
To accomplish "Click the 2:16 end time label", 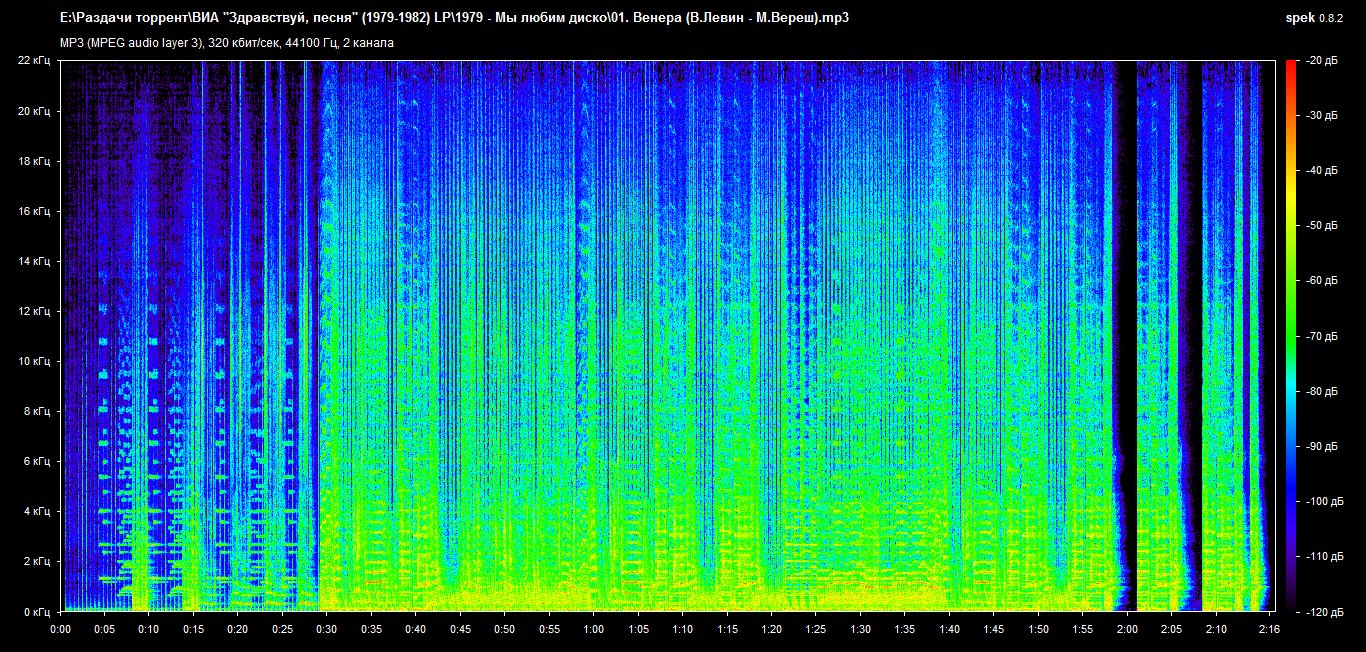I will pyautogui.click(x=1269, y=629).
